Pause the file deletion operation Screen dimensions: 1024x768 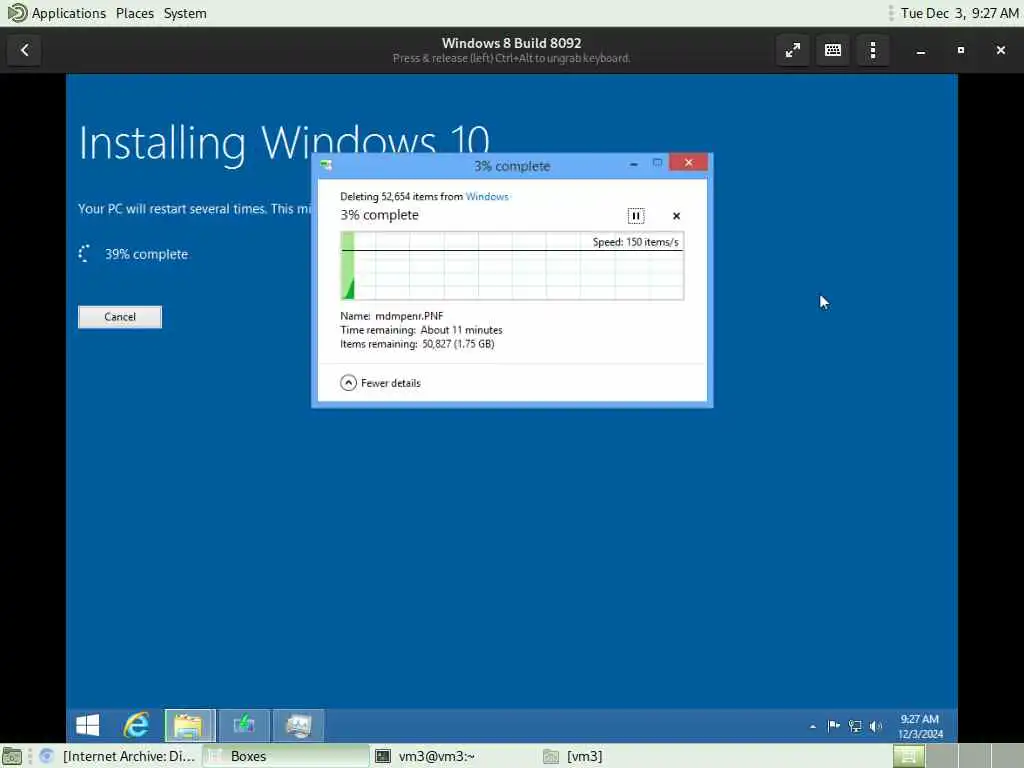pos(635,216)
